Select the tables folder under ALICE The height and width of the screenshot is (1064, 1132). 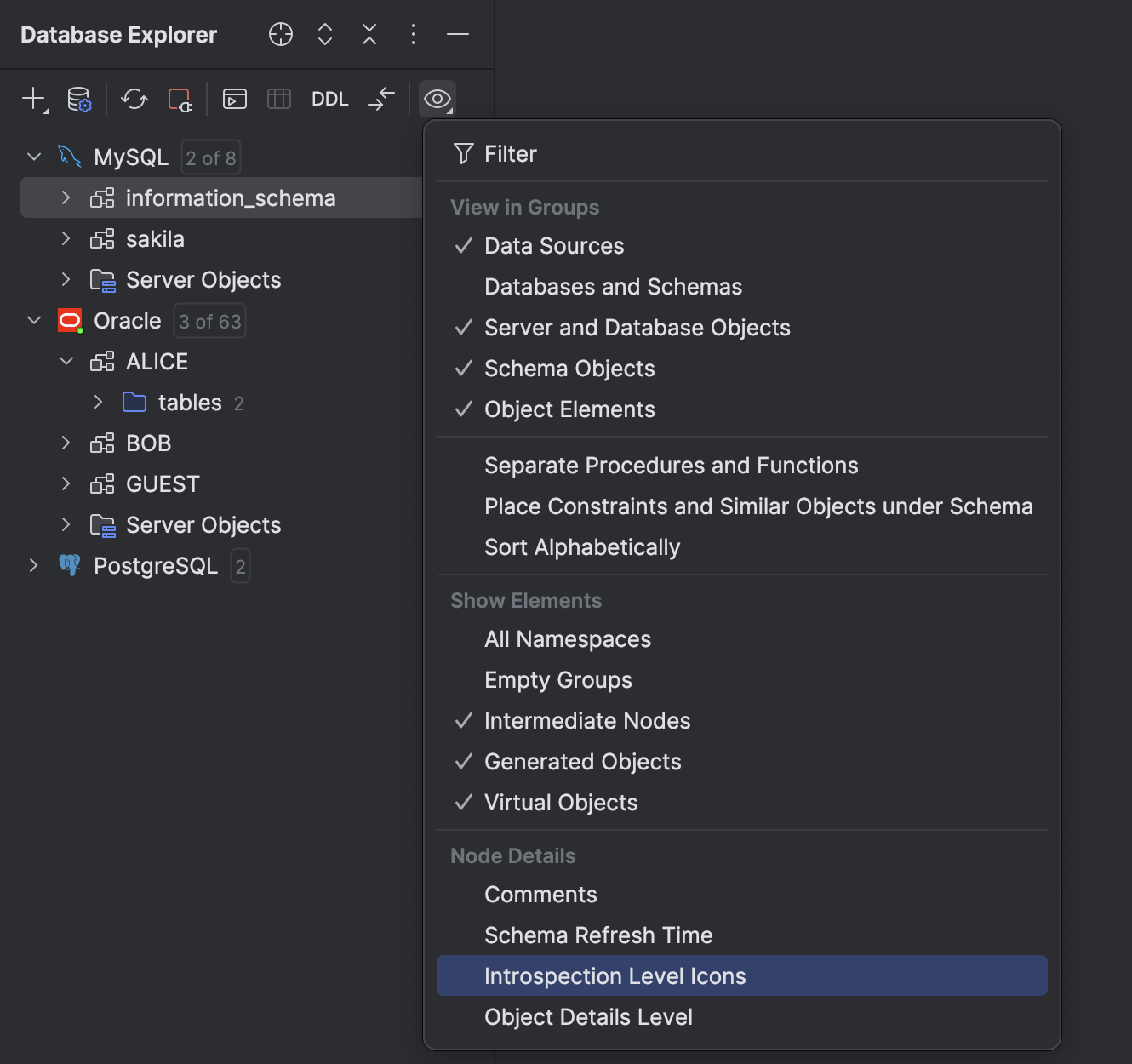pos(189,403)
